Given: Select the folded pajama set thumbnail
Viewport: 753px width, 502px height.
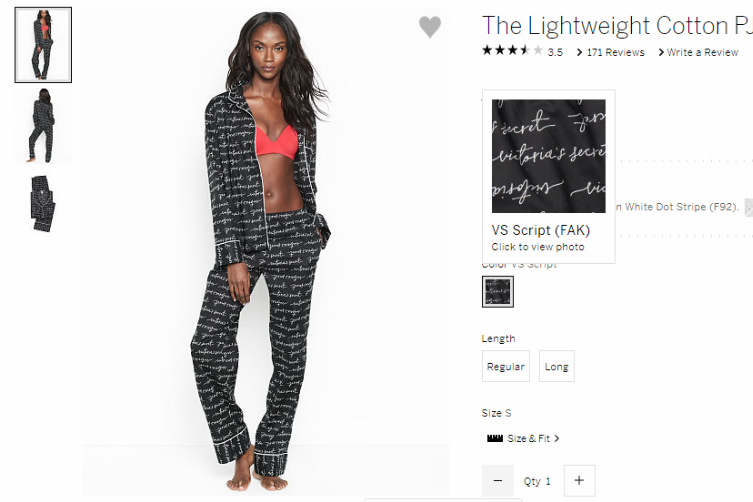Looking at the screenshot, I should [43, 204].
